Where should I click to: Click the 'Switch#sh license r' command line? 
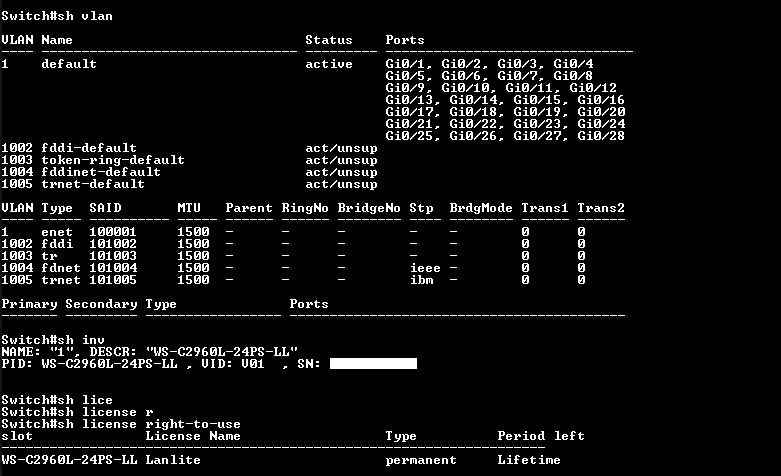click(77, 412)
